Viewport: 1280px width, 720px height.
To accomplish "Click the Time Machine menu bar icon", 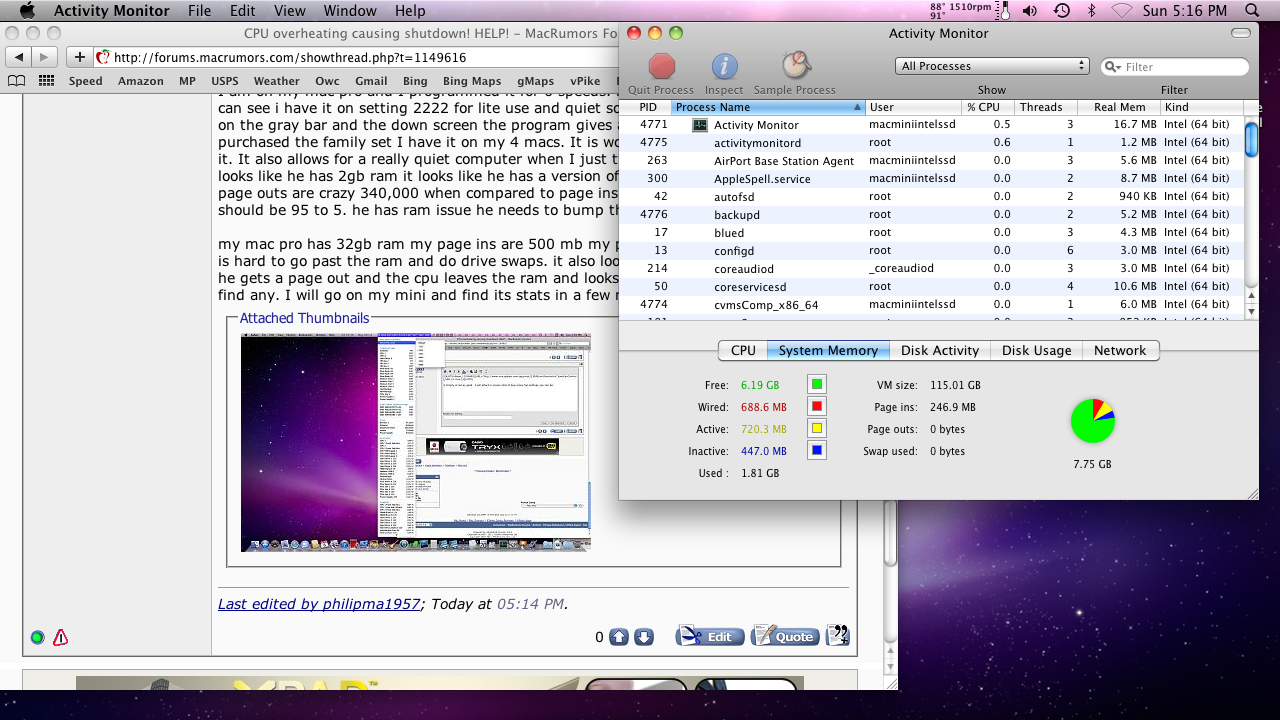I will [1062, 11].
